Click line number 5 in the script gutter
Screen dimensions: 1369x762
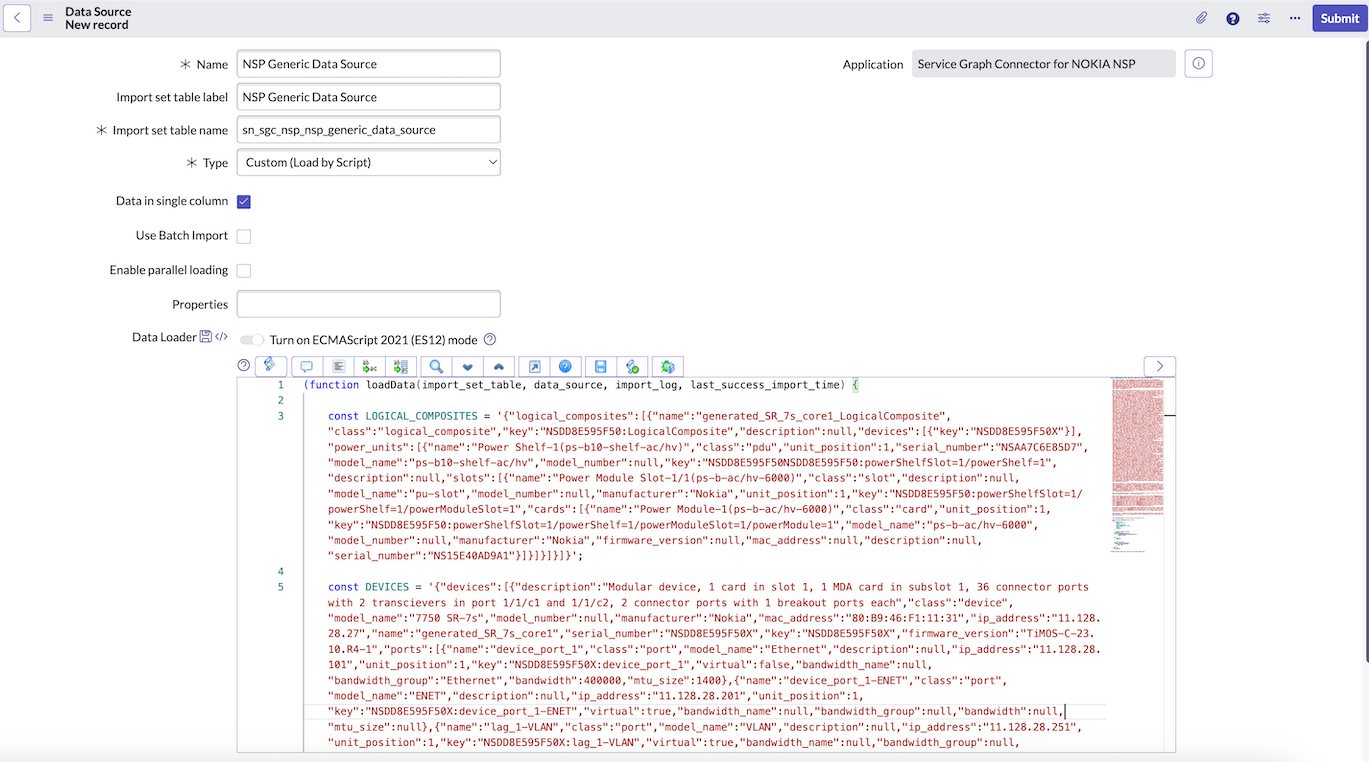pos(281,587)
